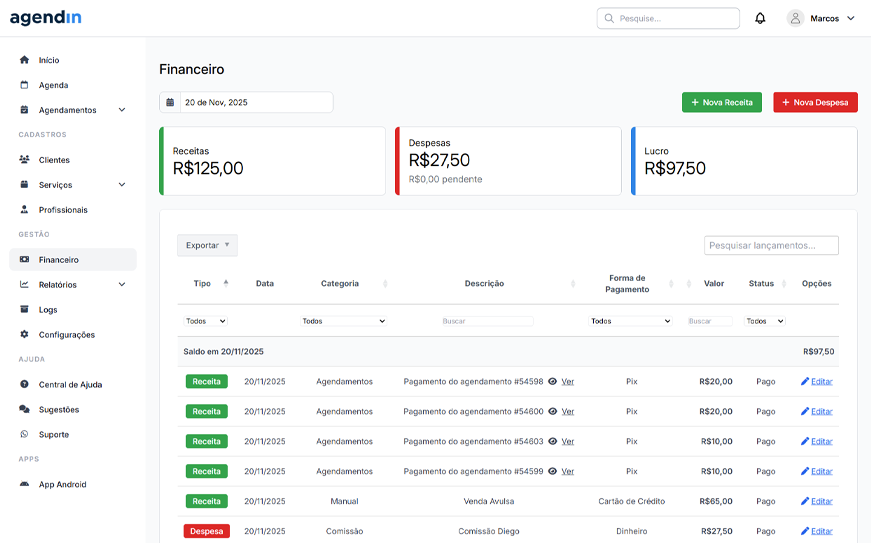Open the notifications bell
The image size is (871, 543).
pyautogui.click(x=760, y=18)
